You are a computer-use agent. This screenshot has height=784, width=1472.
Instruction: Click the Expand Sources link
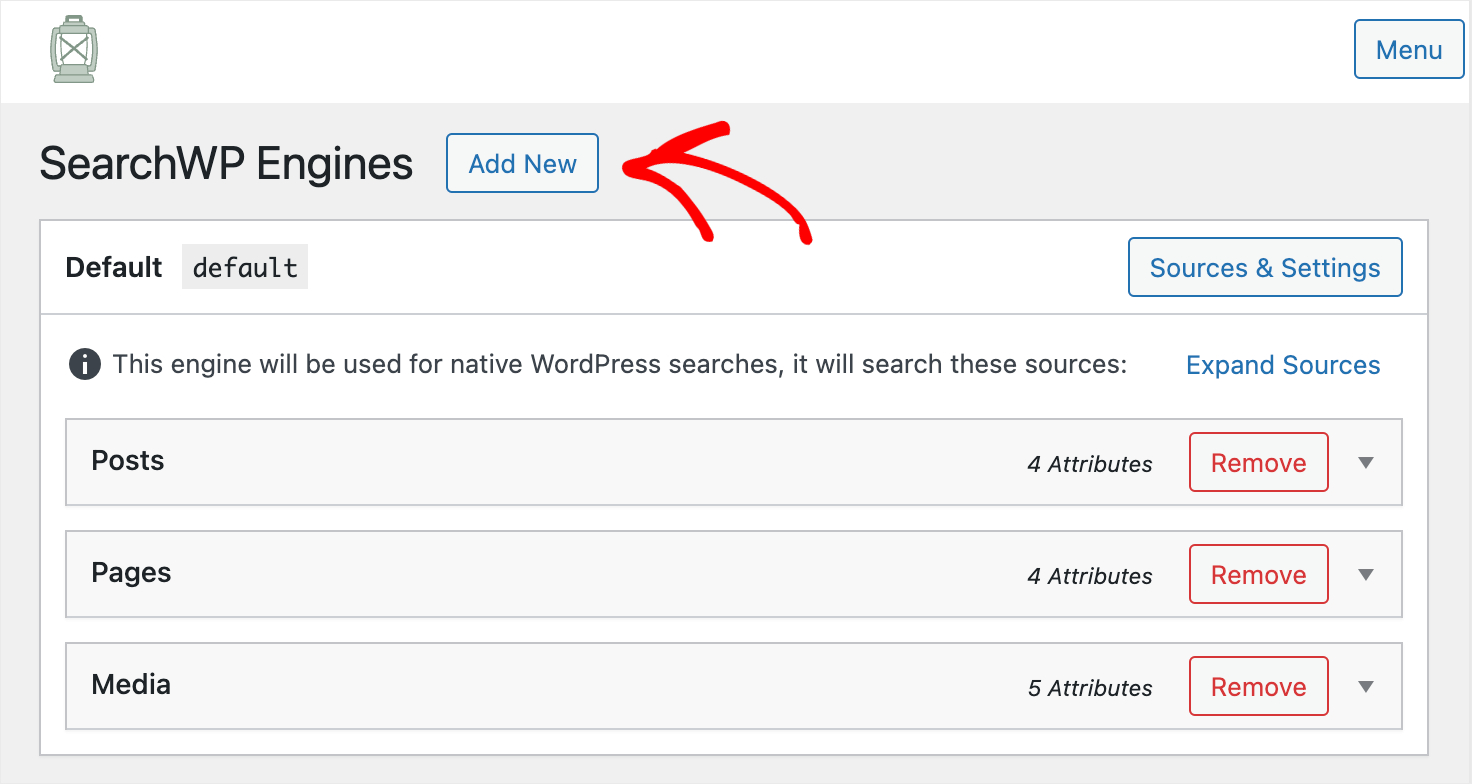click(x=1283, y=365)
